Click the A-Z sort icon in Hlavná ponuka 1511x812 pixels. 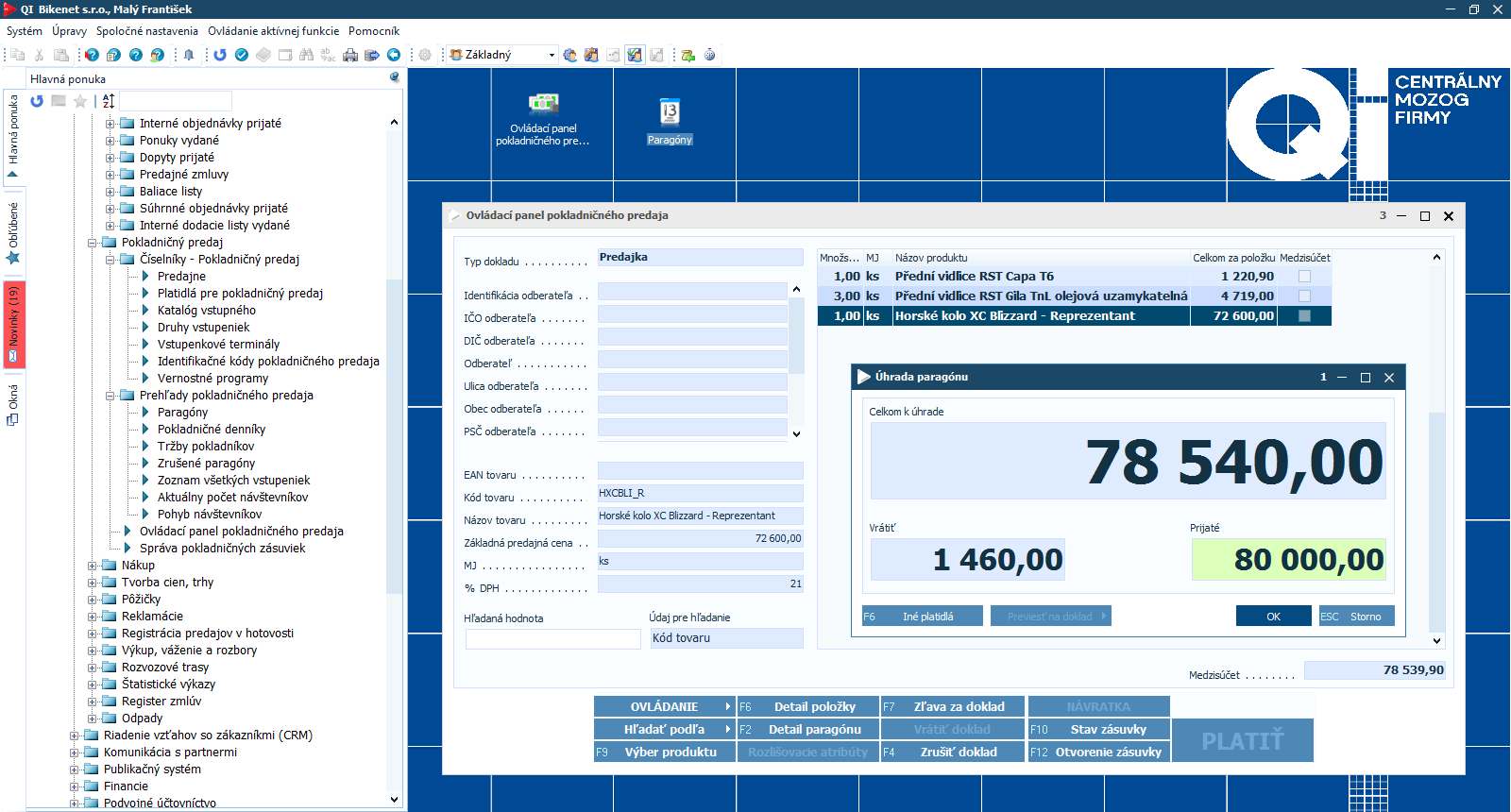tap(109, 101)
